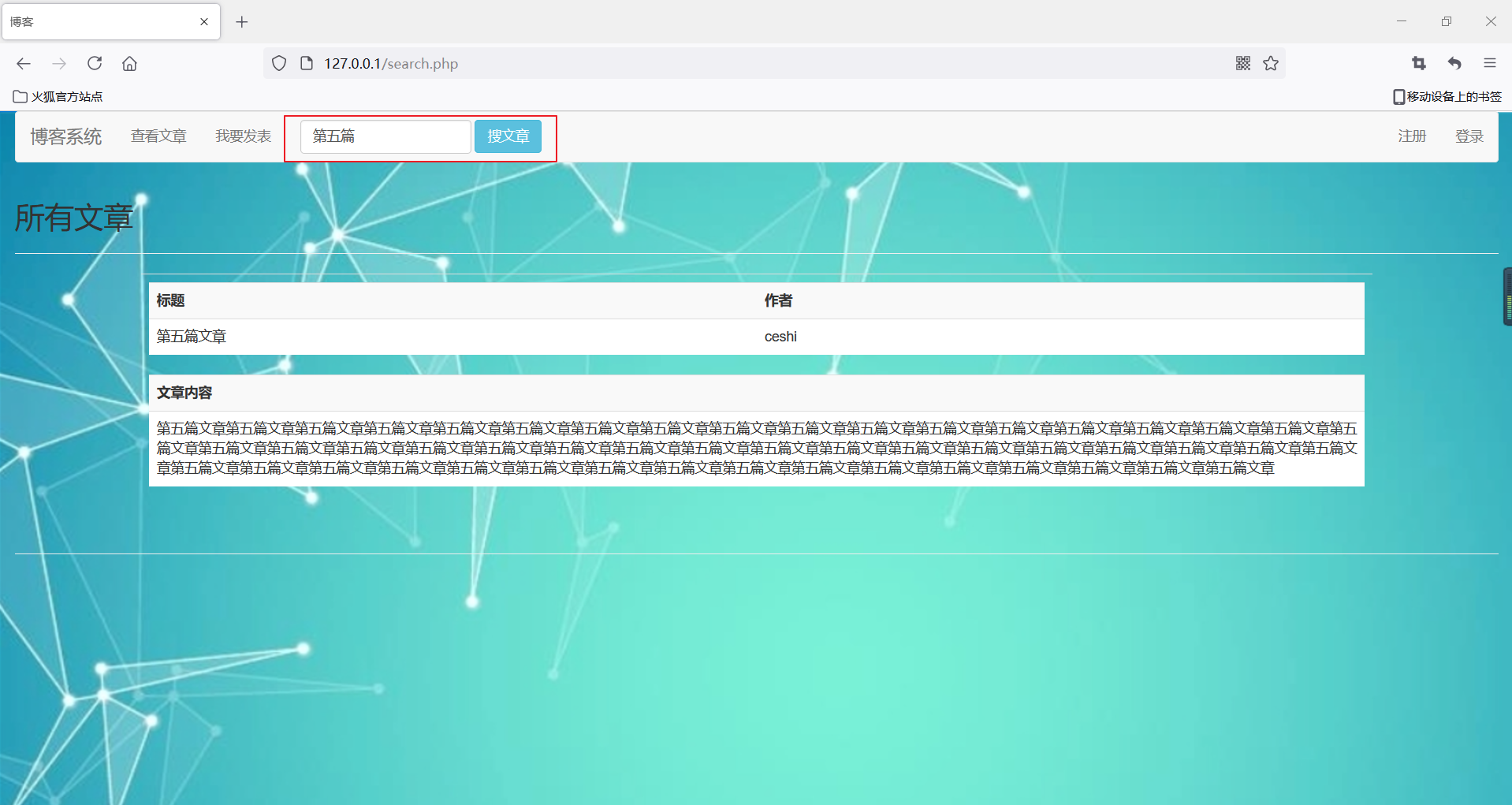
Task: Click the vertical scrollbar thumb at right edge
Action: pyautogui.click(x=1507, y=296)
